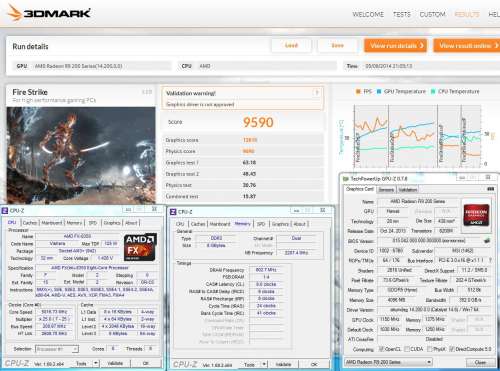Click the Fire Strike heading text
Viewport: 500px width, 371px height.
30,92
